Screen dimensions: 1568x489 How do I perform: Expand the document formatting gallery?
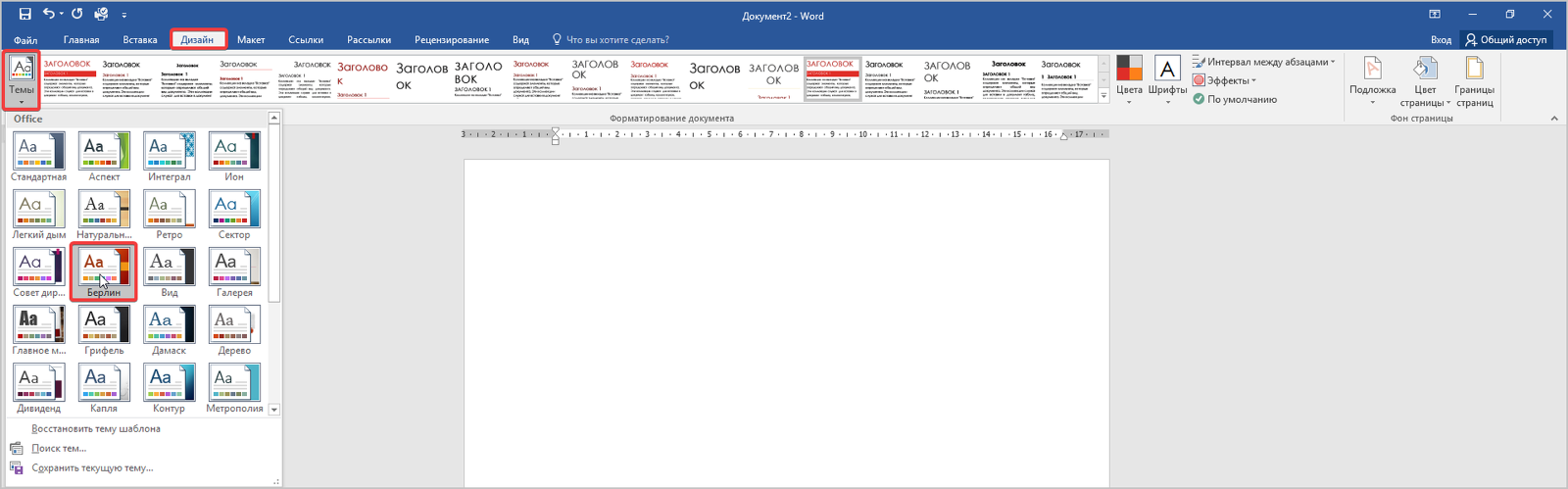pos(1103,96)
